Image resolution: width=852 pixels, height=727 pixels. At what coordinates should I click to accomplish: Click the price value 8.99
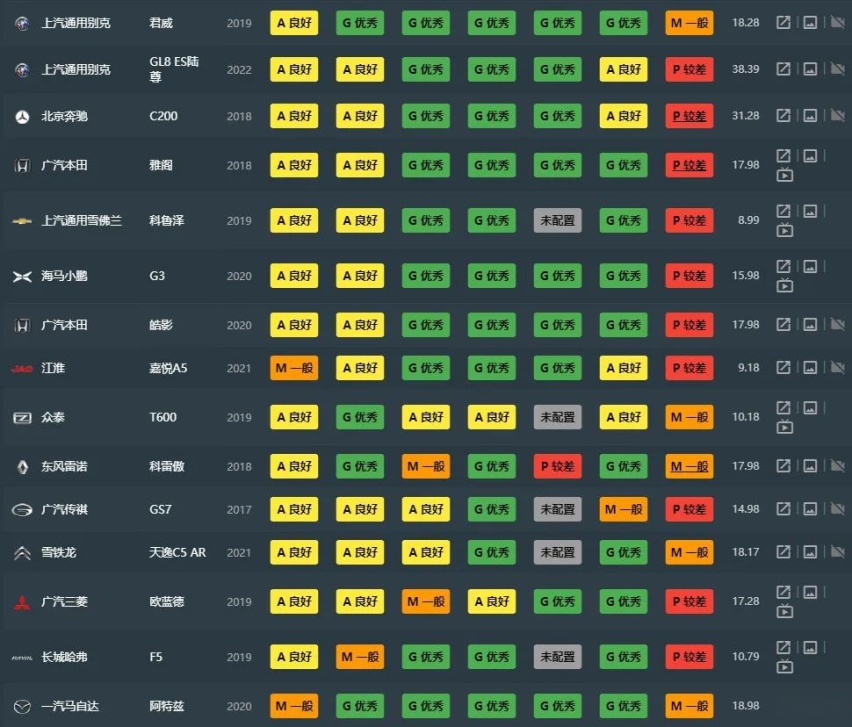pyautogui.click(x=749, y=220)
